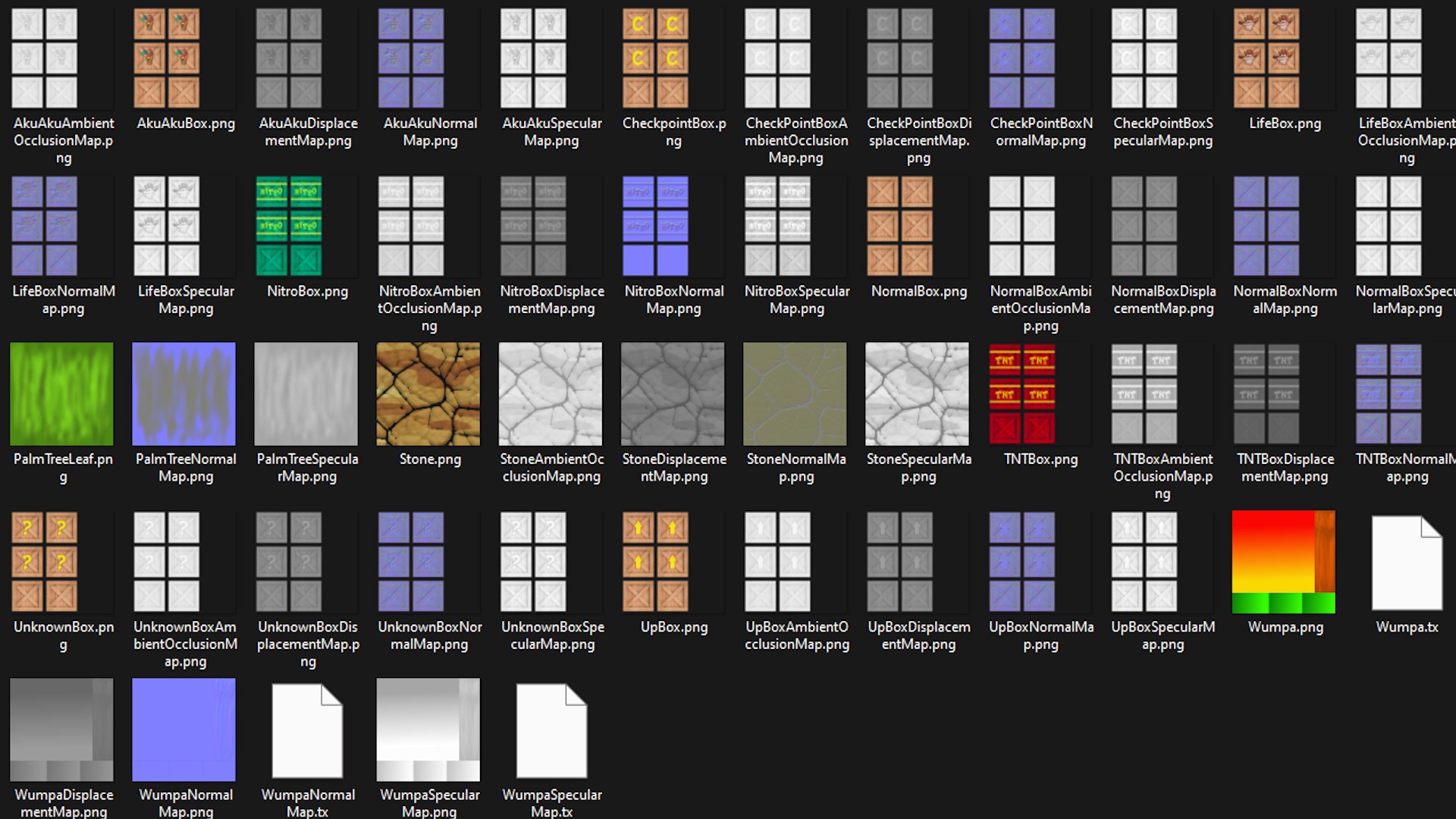Click PalmTreeNormalMap.png thumbnail

coord(184,394)
